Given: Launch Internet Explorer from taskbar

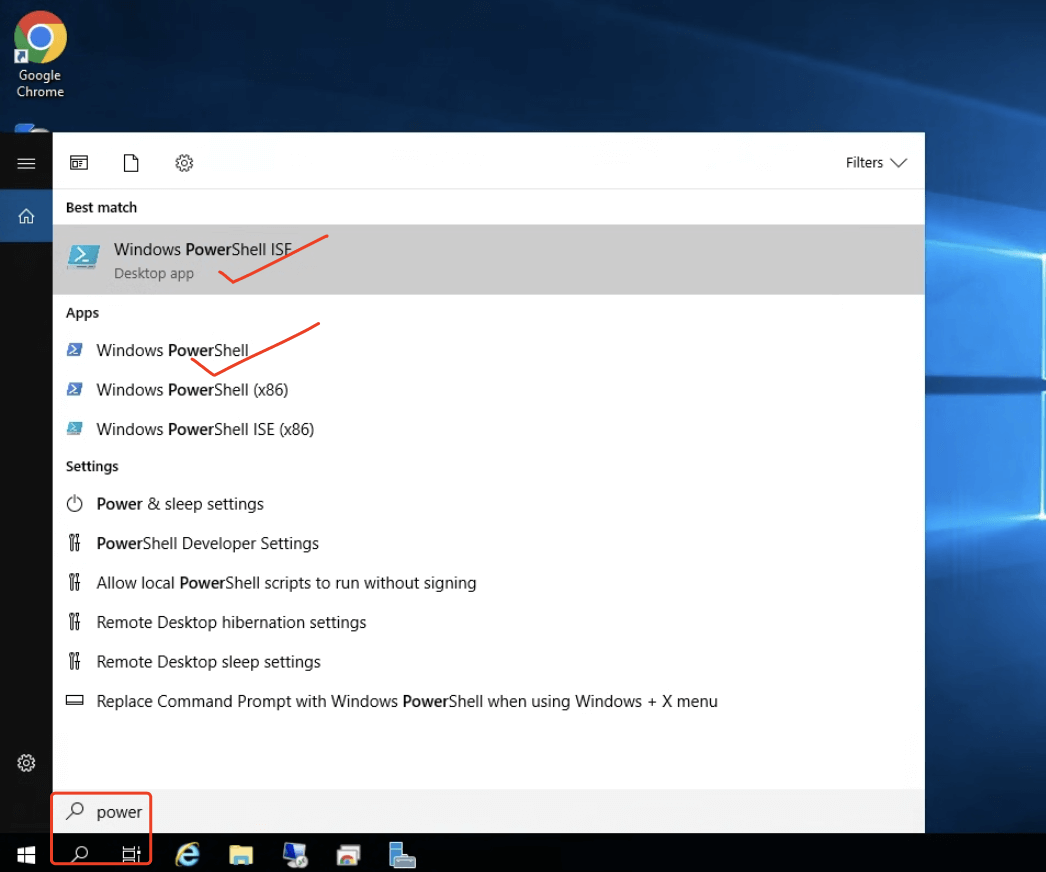Looking at the screenshot, I should pos(187,854).
